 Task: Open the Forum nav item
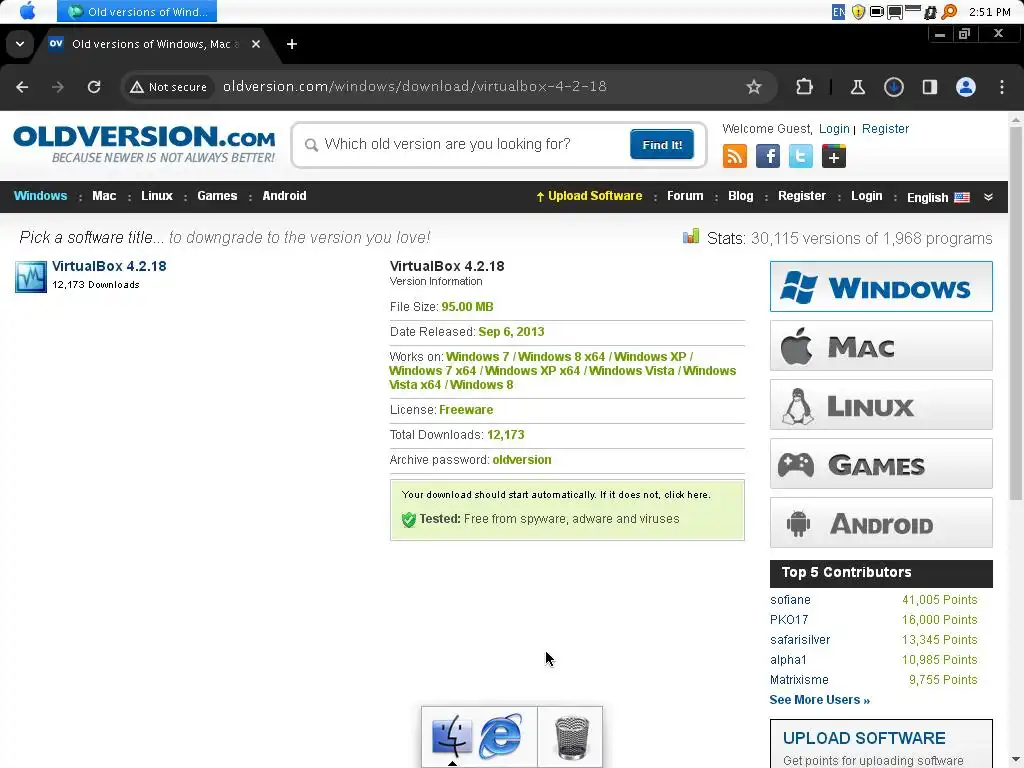pyautogui.click(x=685, y=196)
